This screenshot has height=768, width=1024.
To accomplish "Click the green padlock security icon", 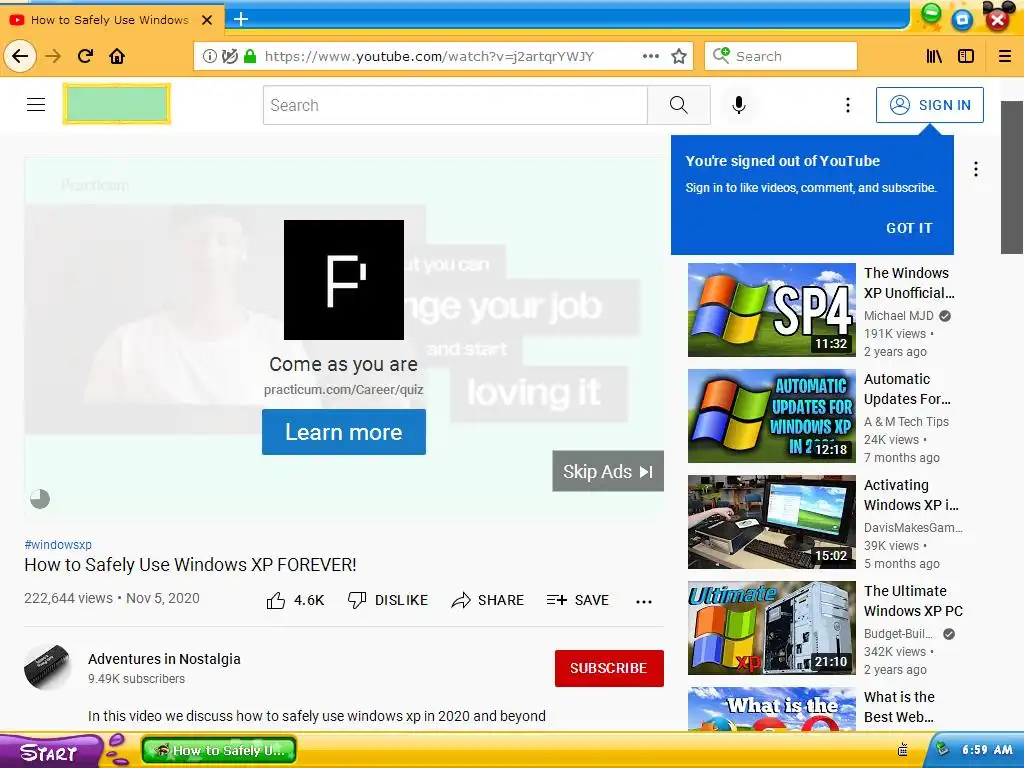I will pos(249,56).
